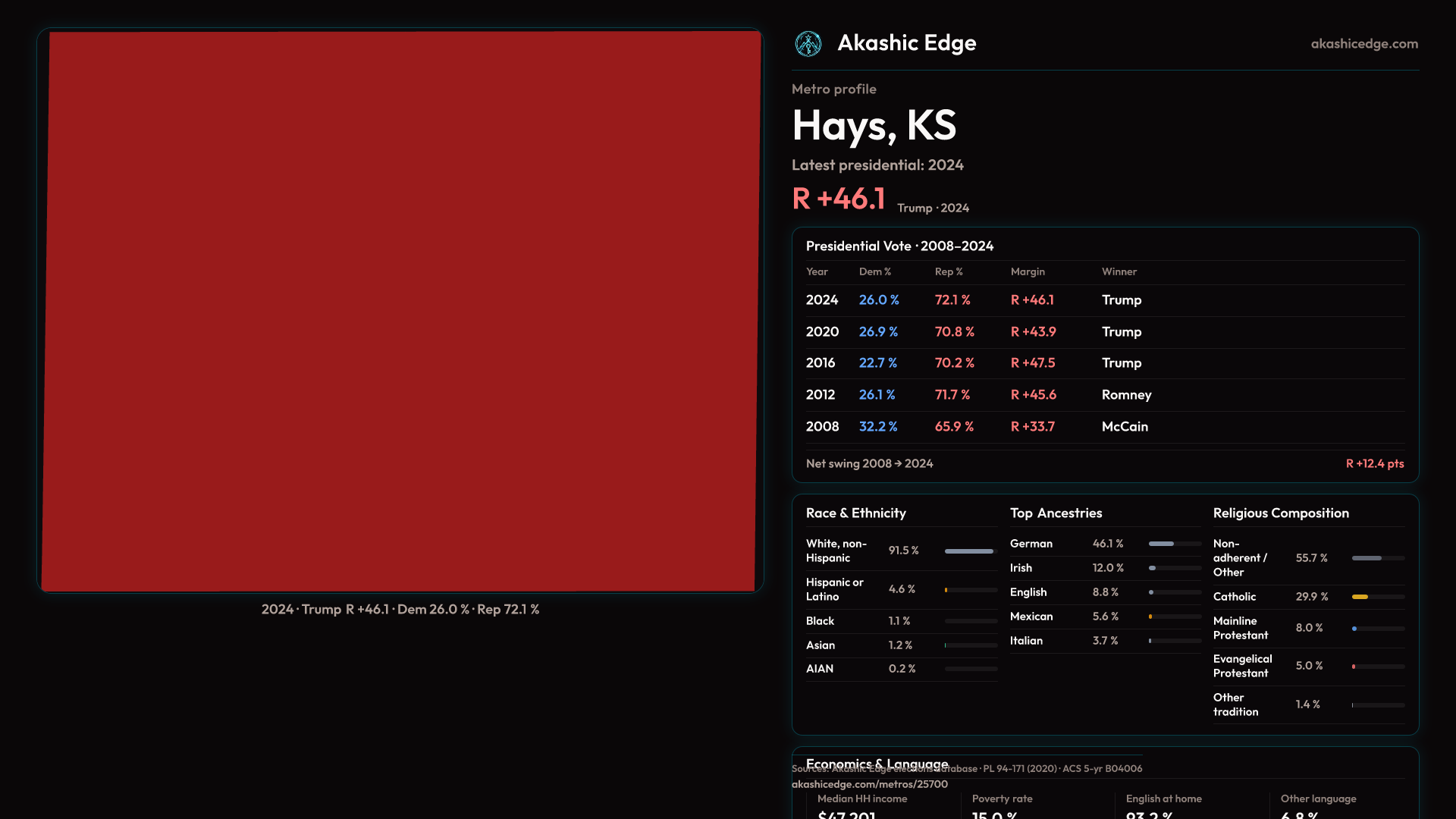The image size is (1456, 819).
Task: Click the map caption below the map
Action: click(x=400, y=610)
